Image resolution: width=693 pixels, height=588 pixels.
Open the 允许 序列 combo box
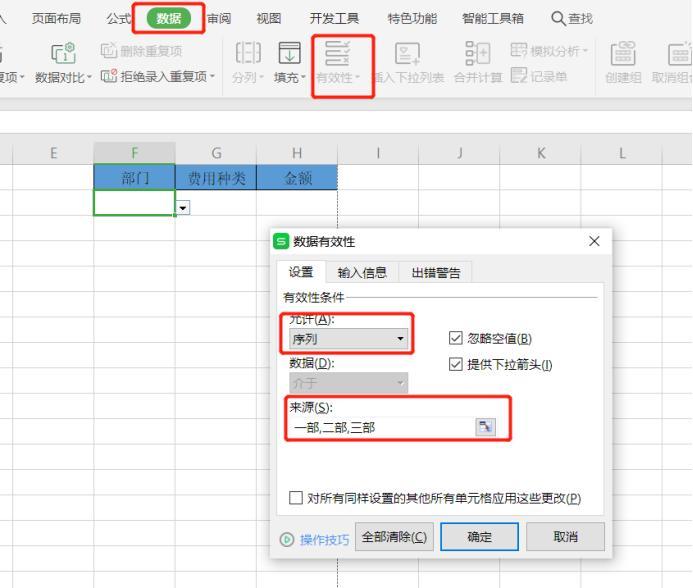[x=348, y=339]
